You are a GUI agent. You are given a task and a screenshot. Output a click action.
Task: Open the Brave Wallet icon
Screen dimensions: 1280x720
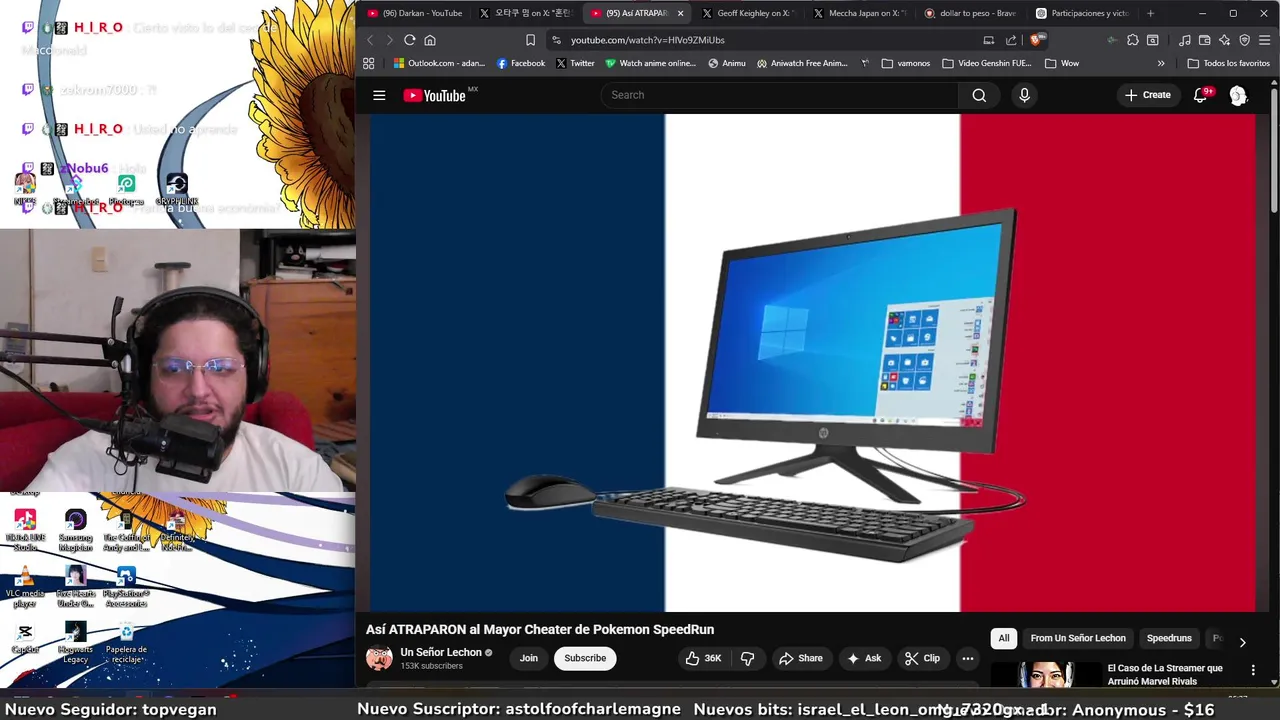pyautogui.click(x=1205, y=40)
